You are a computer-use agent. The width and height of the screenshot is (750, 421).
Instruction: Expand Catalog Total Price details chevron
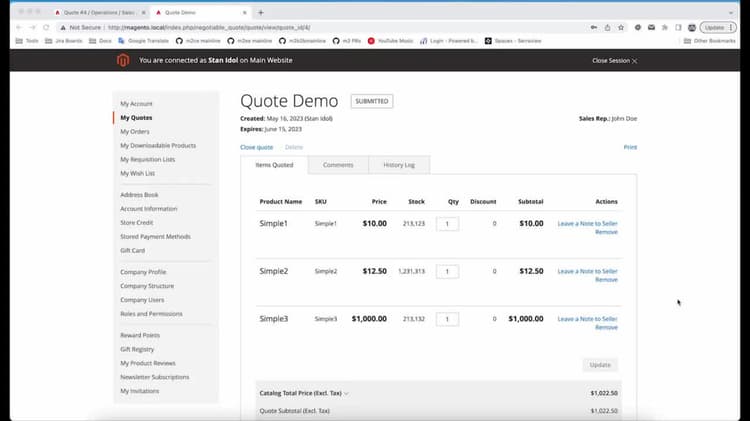tap(346, 393)
